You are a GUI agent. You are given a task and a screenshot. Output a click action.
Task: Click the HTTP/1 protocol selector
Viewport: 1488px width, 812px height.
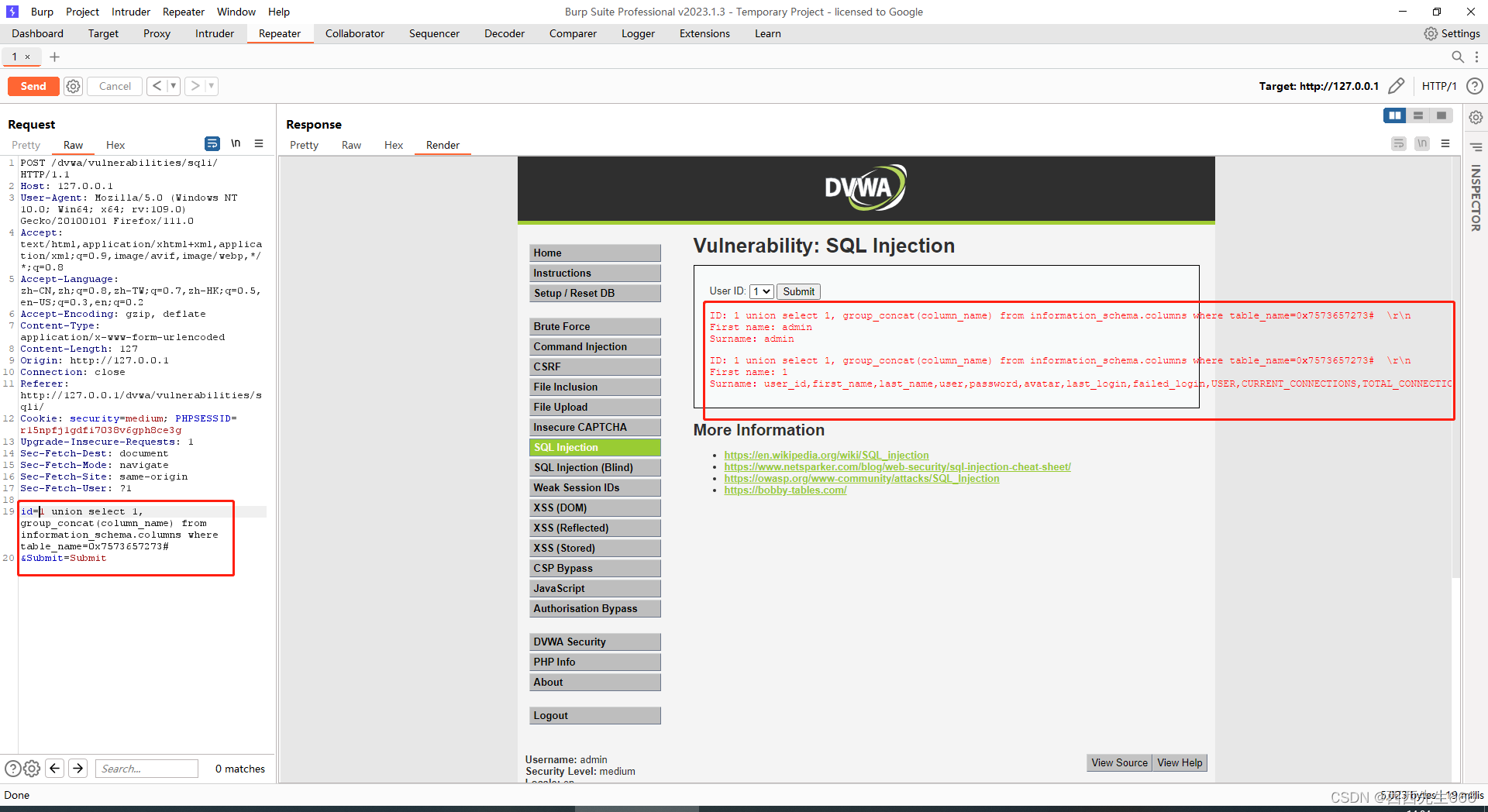click(x=1439, y=86)
